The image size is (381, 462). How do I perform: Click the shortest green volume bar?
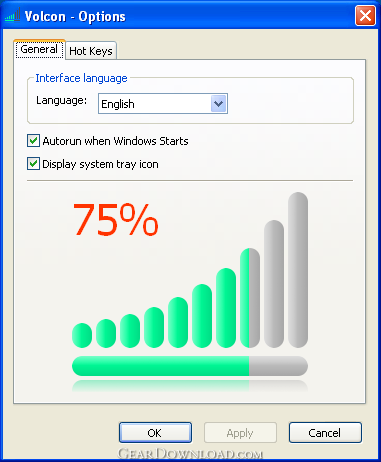pos(82,335)
